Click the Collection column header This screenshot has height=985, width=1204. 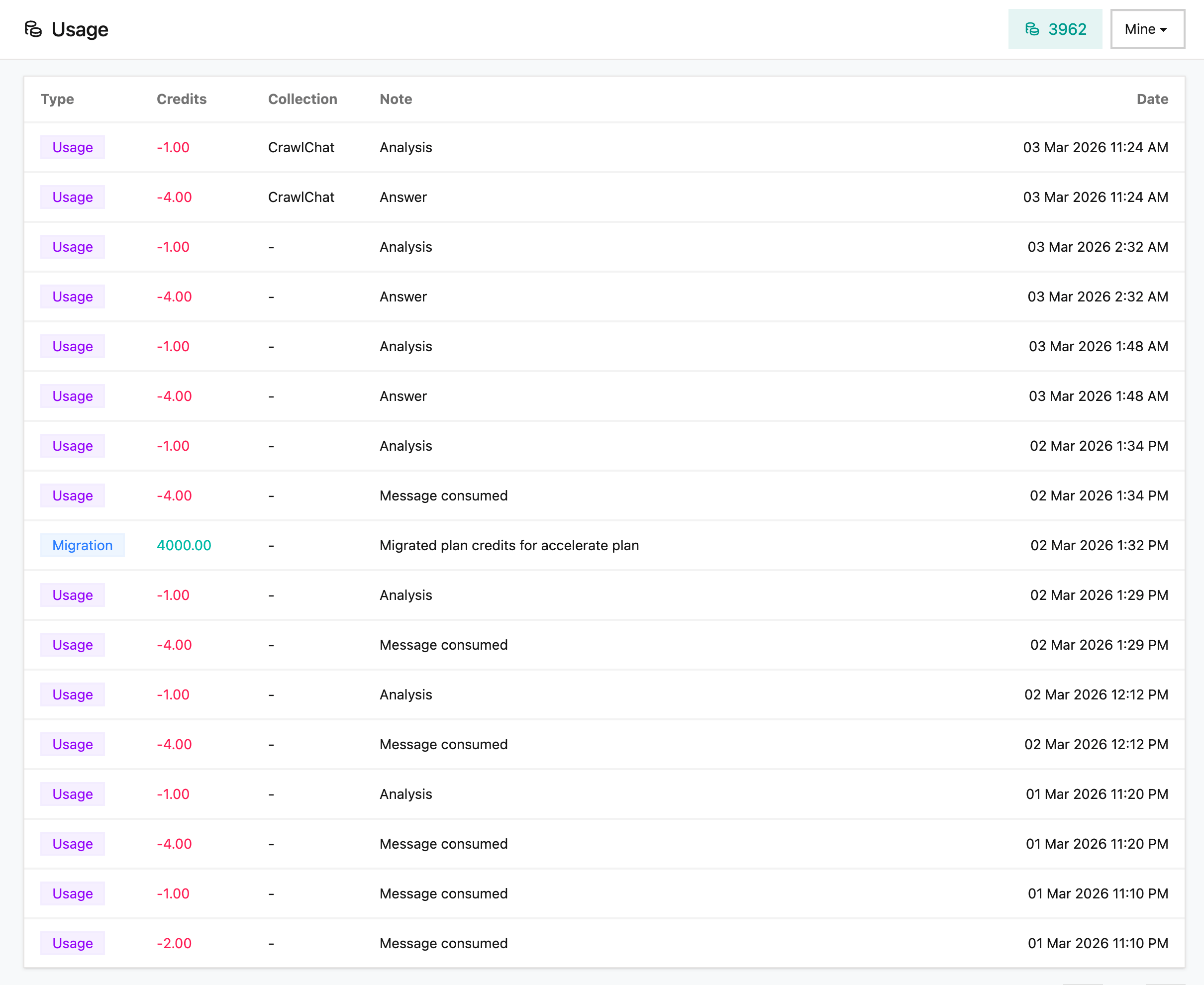point(302,99)
